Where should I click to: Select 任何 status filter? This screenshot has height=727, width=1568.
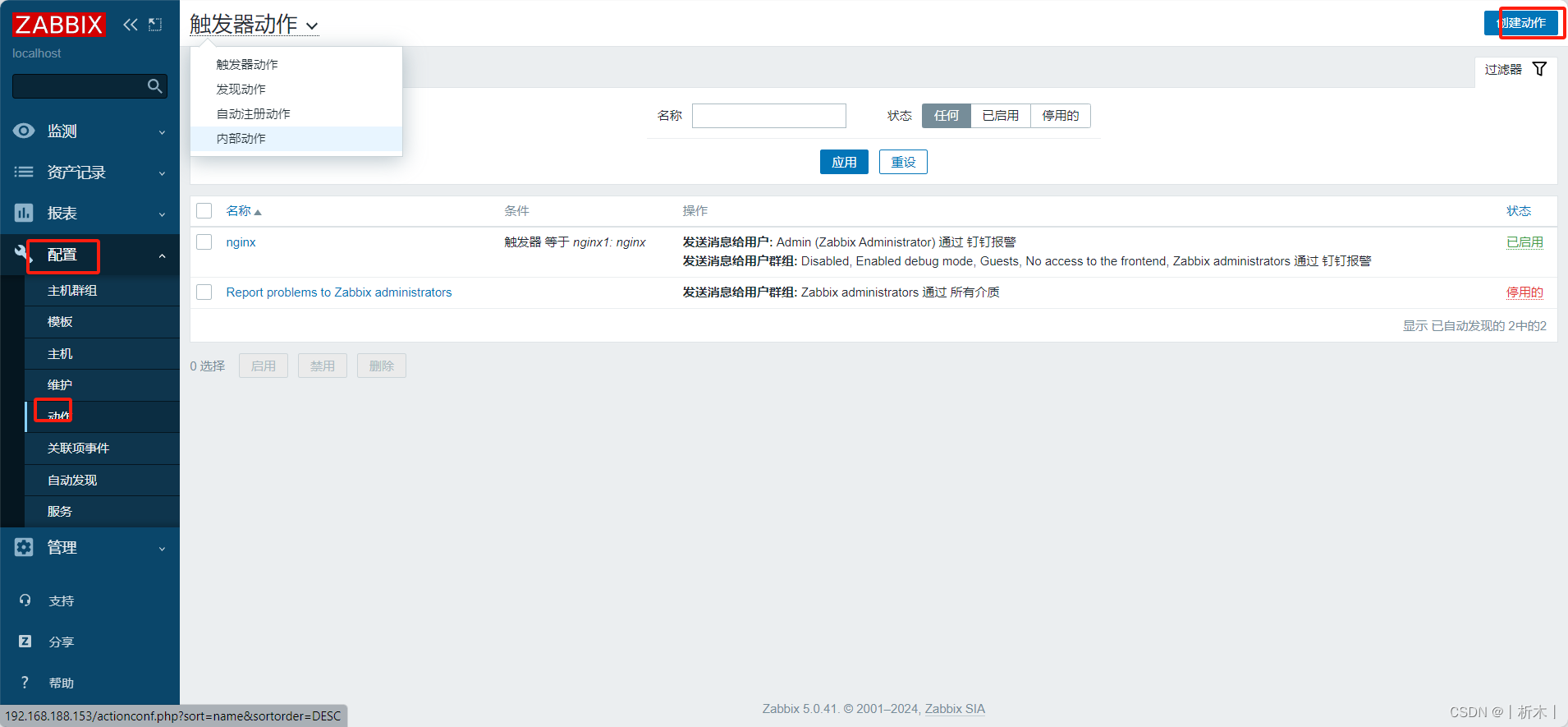tap(947, 116)
